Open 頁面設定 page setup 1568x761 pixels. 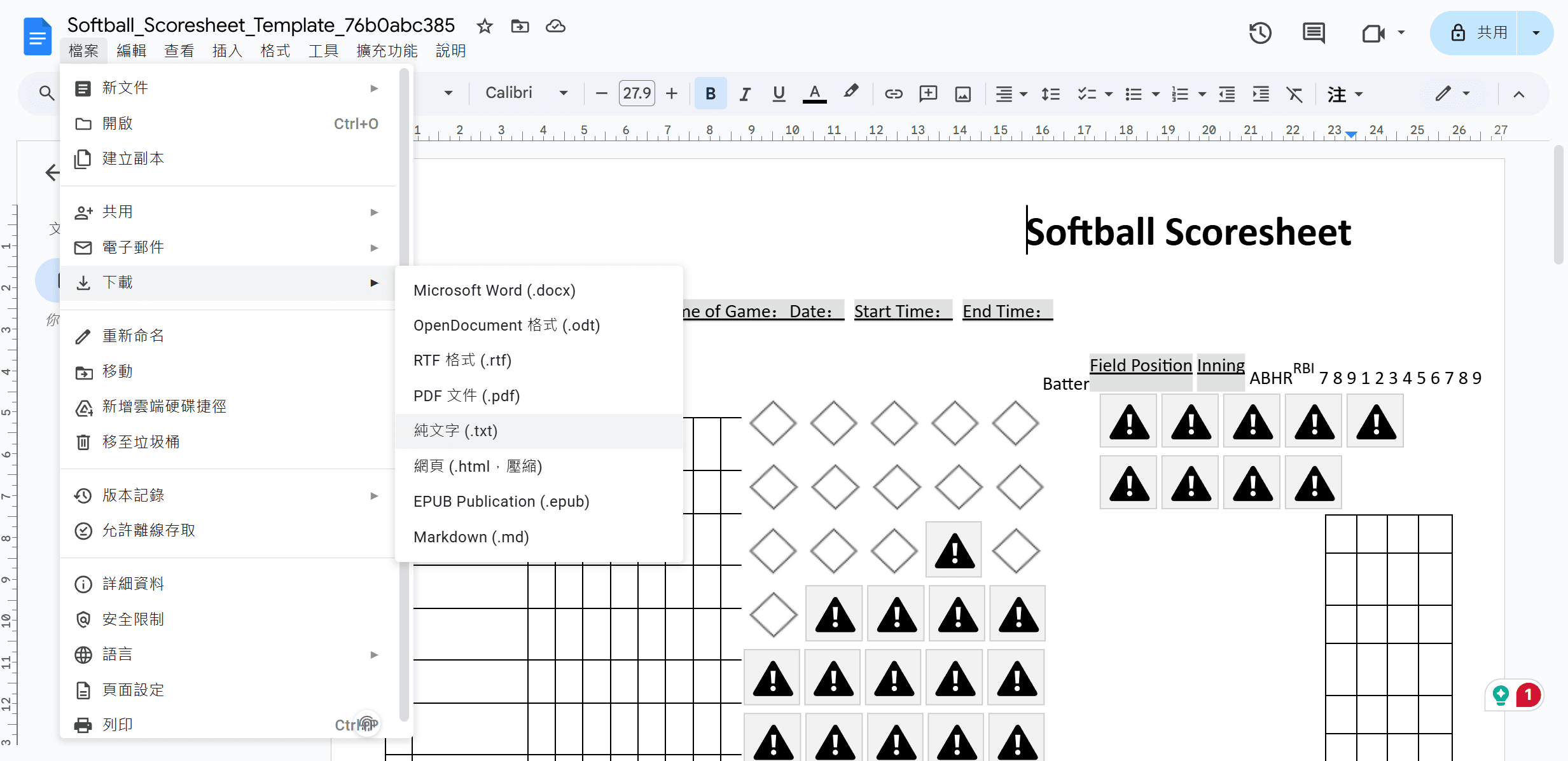pos(228,690)
